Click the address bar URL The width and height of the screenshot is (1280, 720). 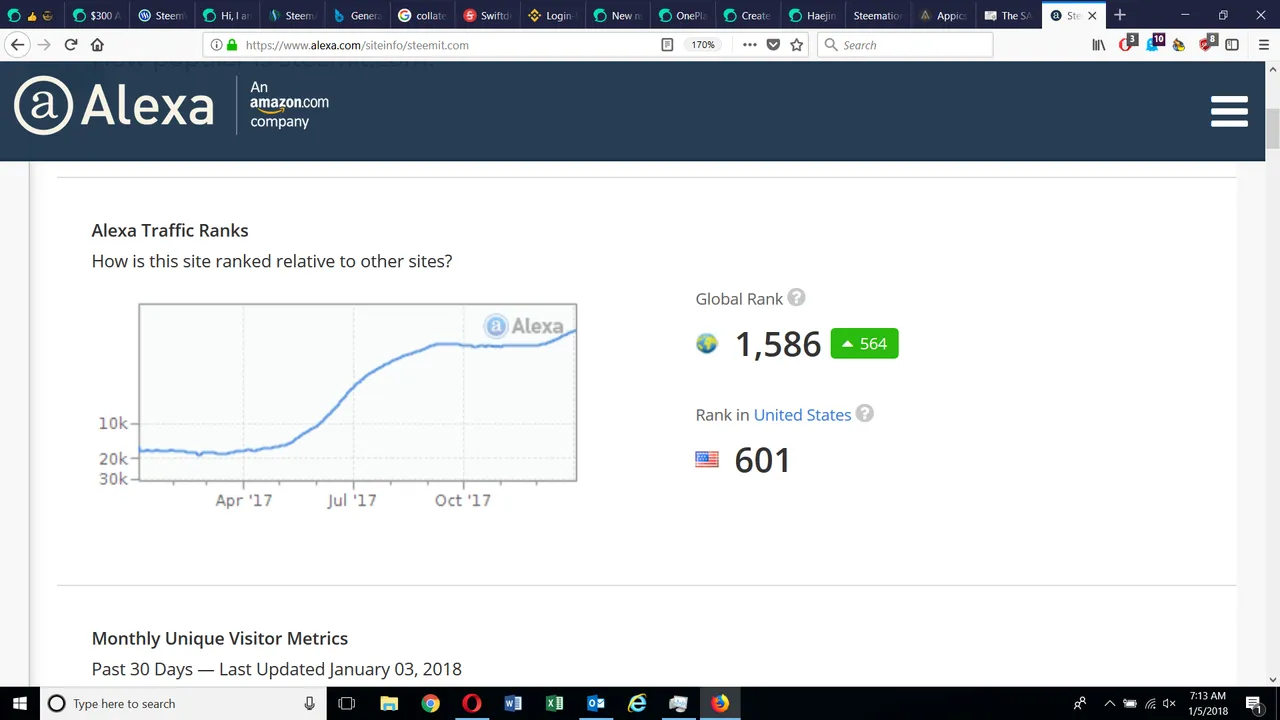(357, 45)
